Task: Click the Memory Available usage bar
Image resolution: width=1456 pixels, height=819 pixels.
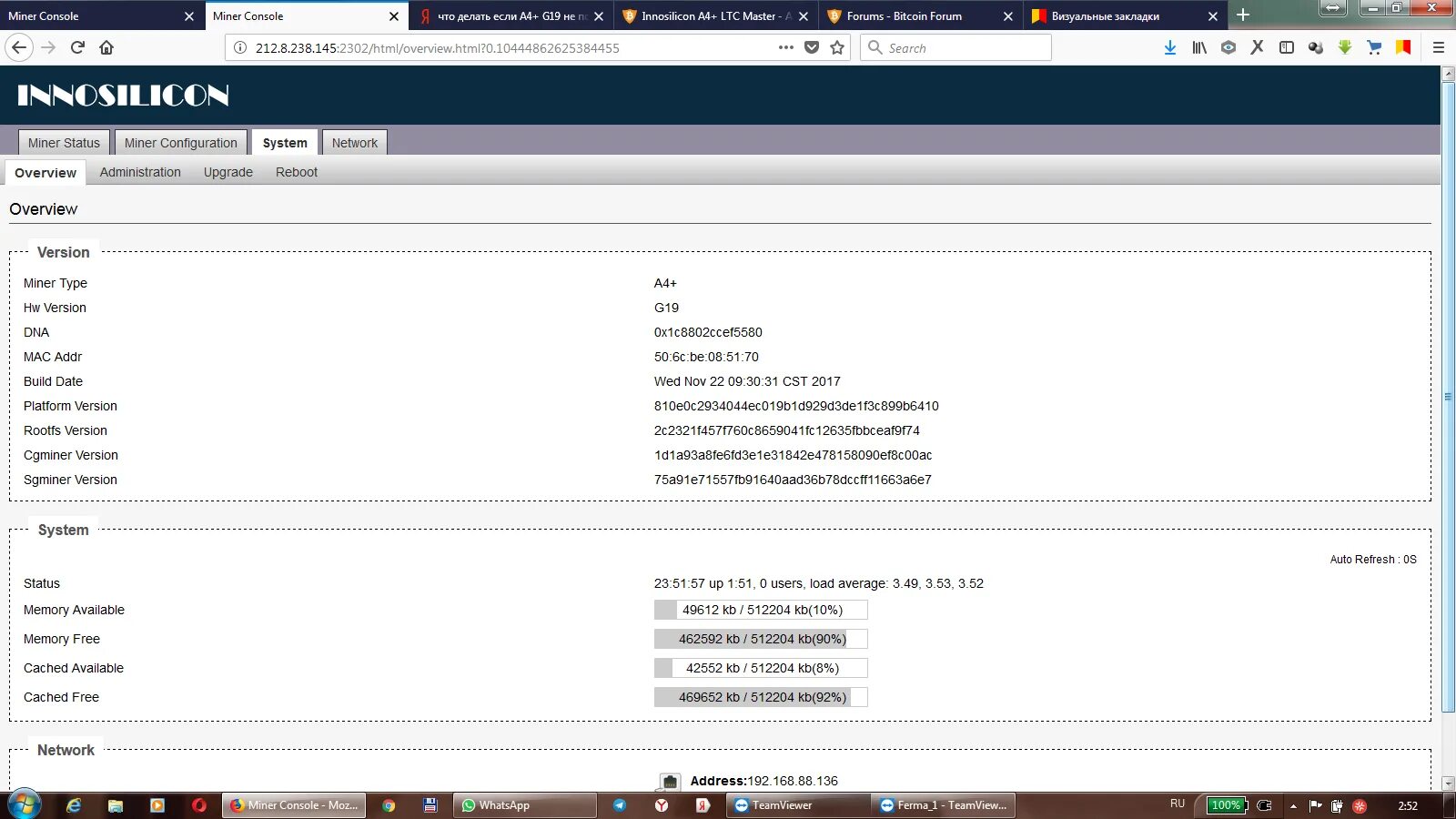Action: click(761, 610)
